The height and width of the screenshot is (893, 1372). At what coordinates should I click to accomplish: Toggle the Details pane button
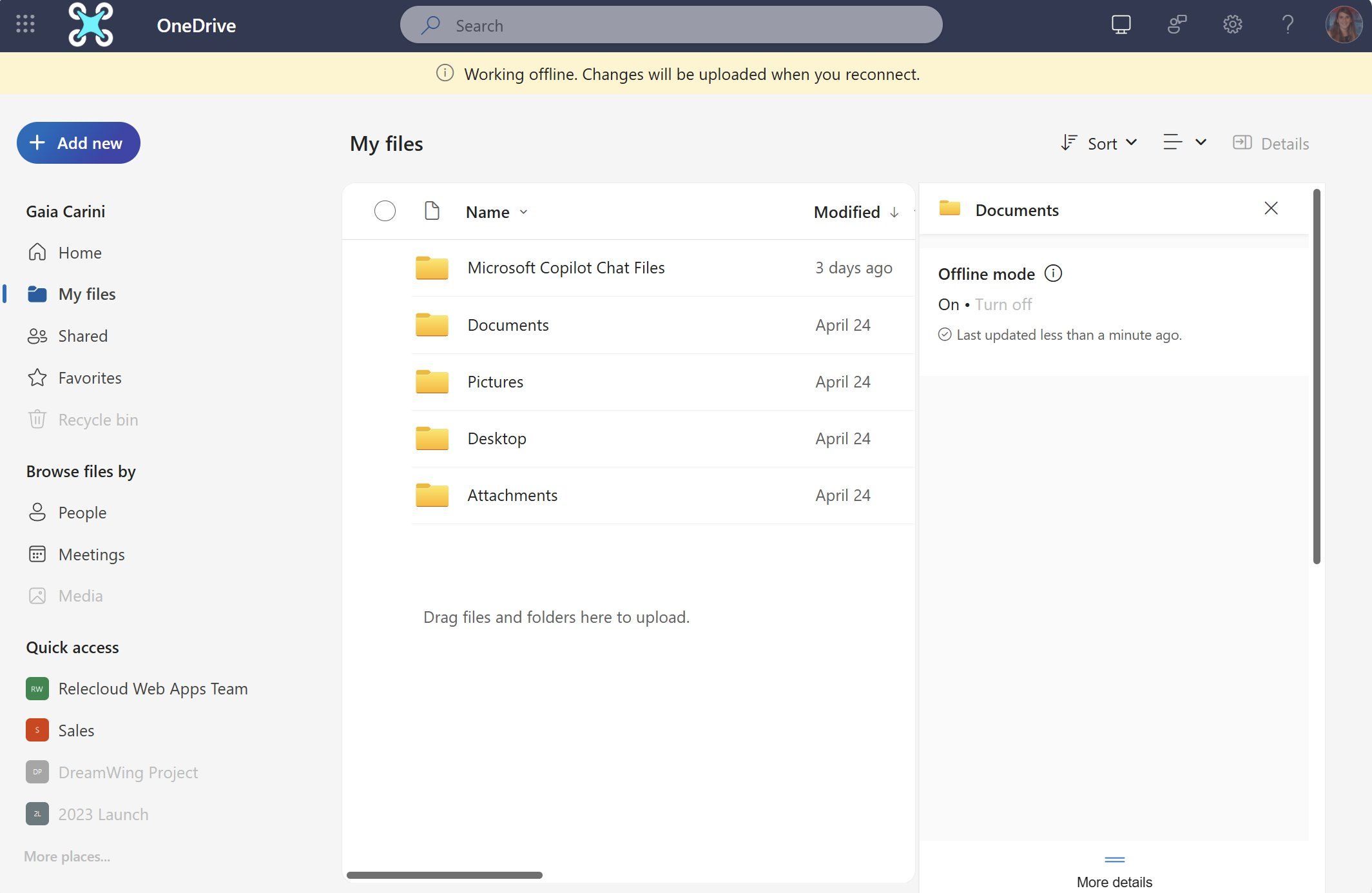click(1271, 143)
